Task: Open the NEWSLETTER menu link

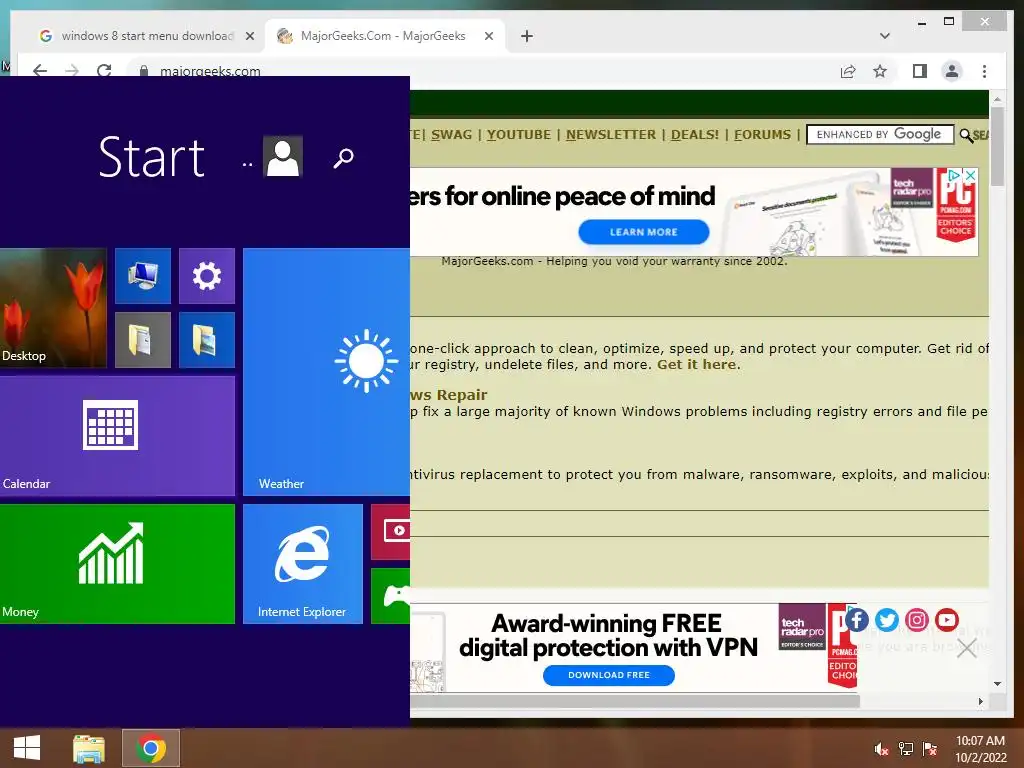Action: point(611,135)
